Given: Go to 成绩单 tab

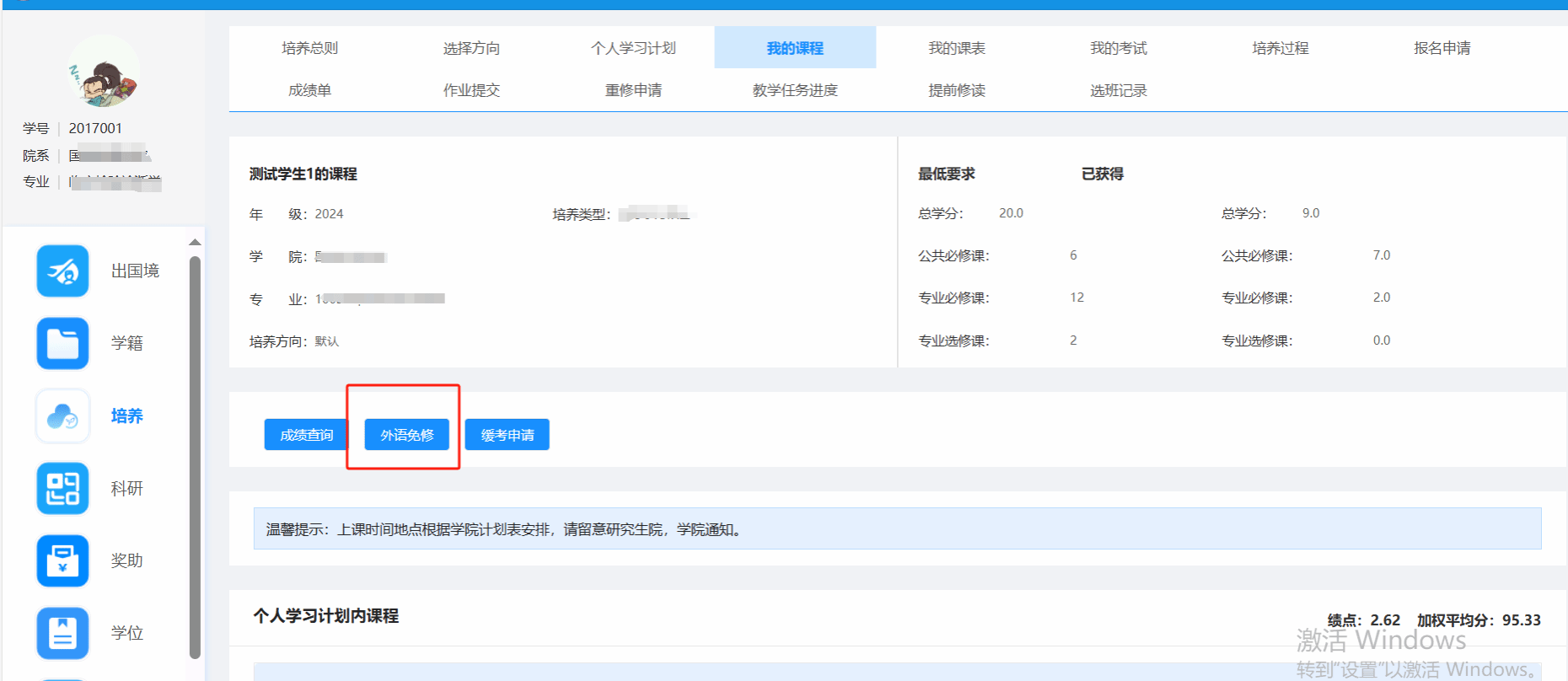Looking at the screenshot, I should [x=309, y=90].
